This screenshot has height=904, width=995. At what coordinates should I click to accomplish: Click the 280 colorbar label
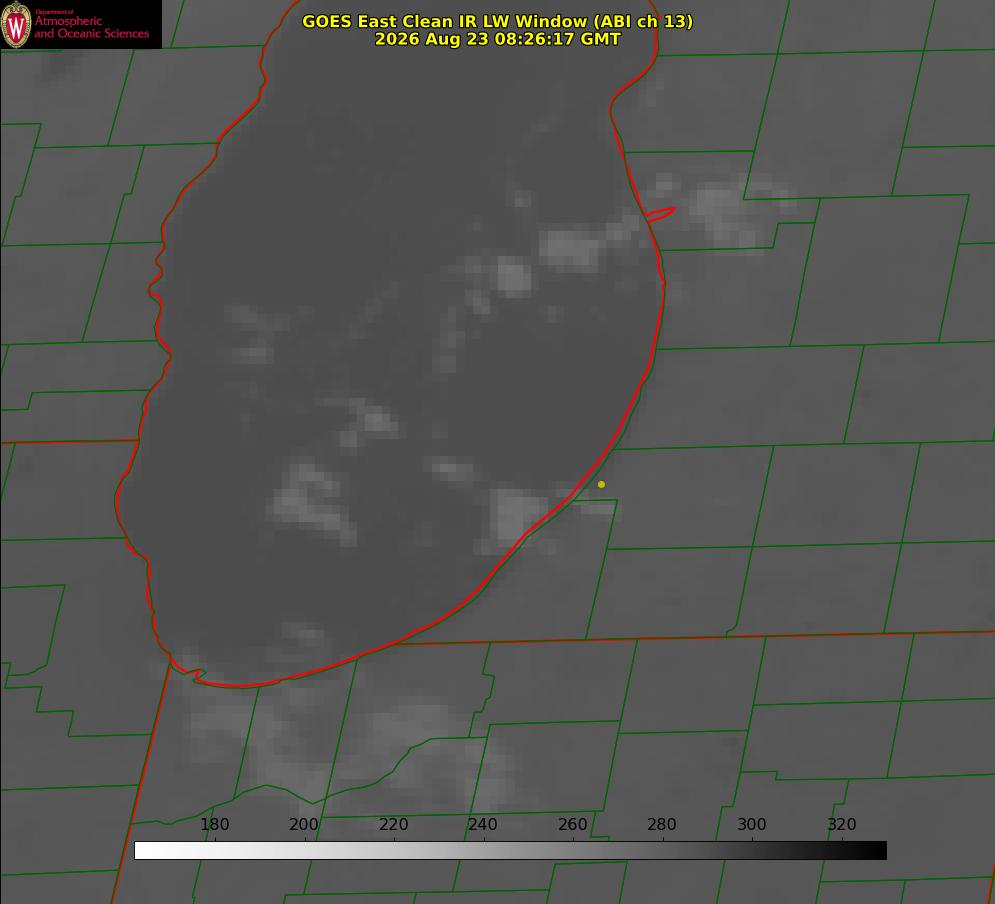[x=662, y=824]
